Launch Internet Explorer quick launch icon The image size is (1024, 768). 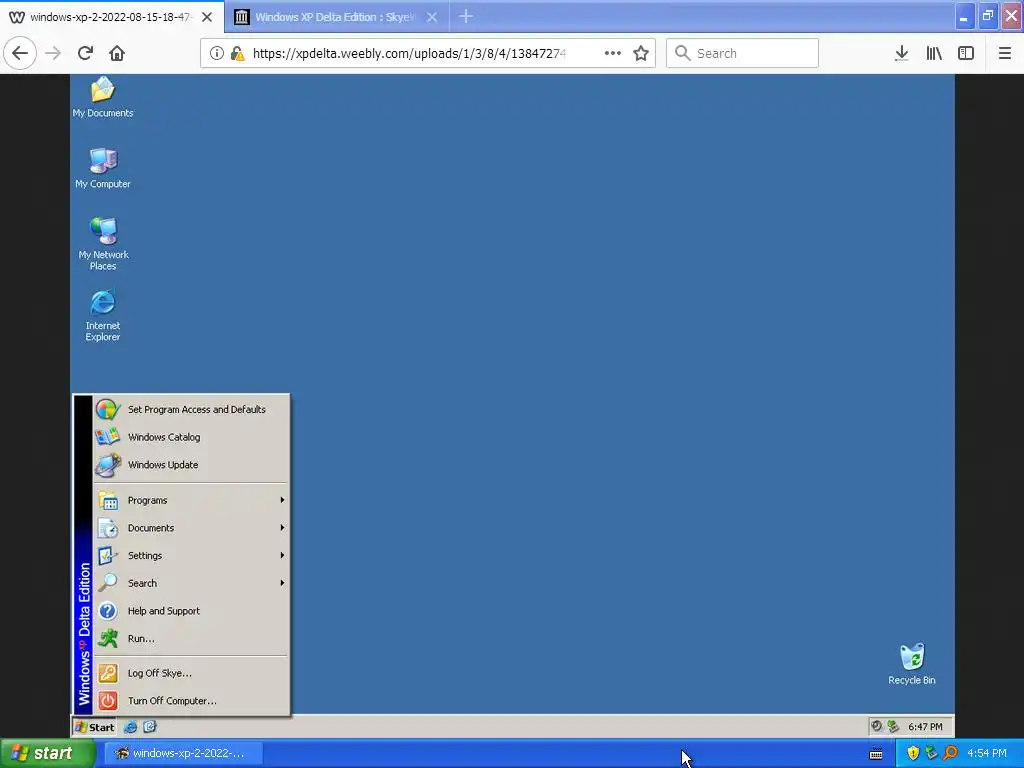[131, 727]
